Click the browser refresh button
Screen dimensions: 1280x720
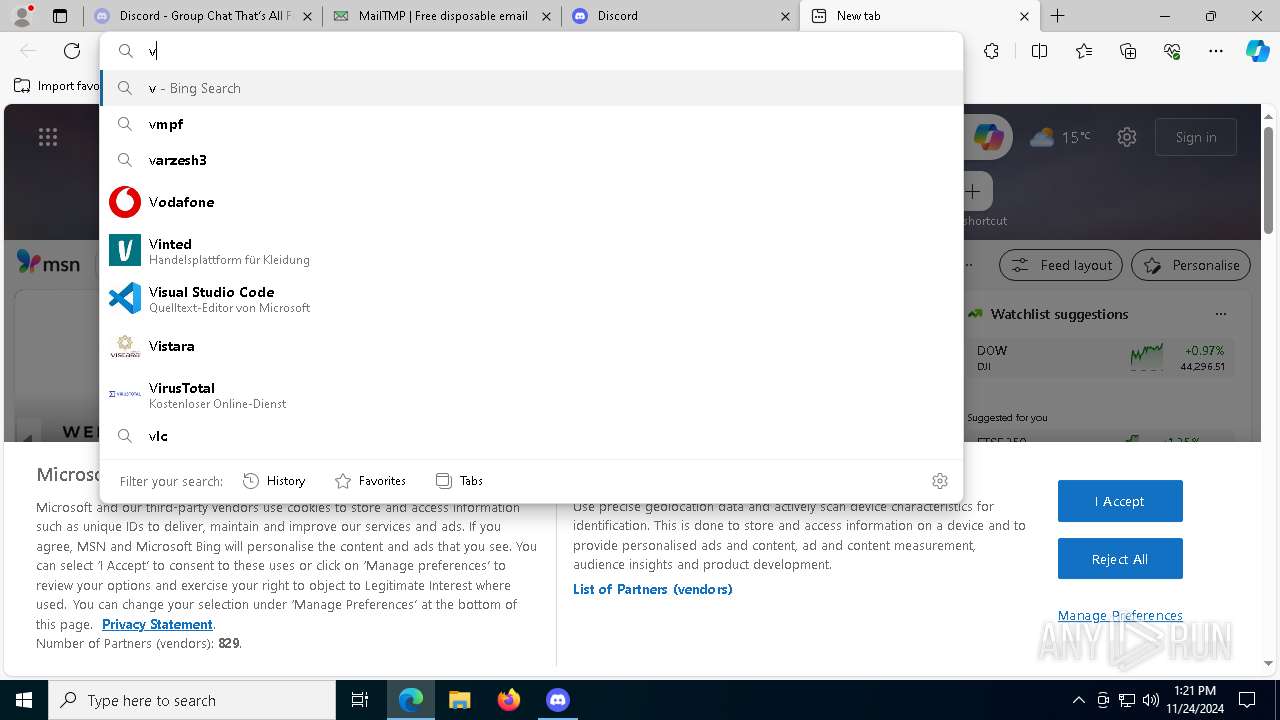(x=72, y=51)
